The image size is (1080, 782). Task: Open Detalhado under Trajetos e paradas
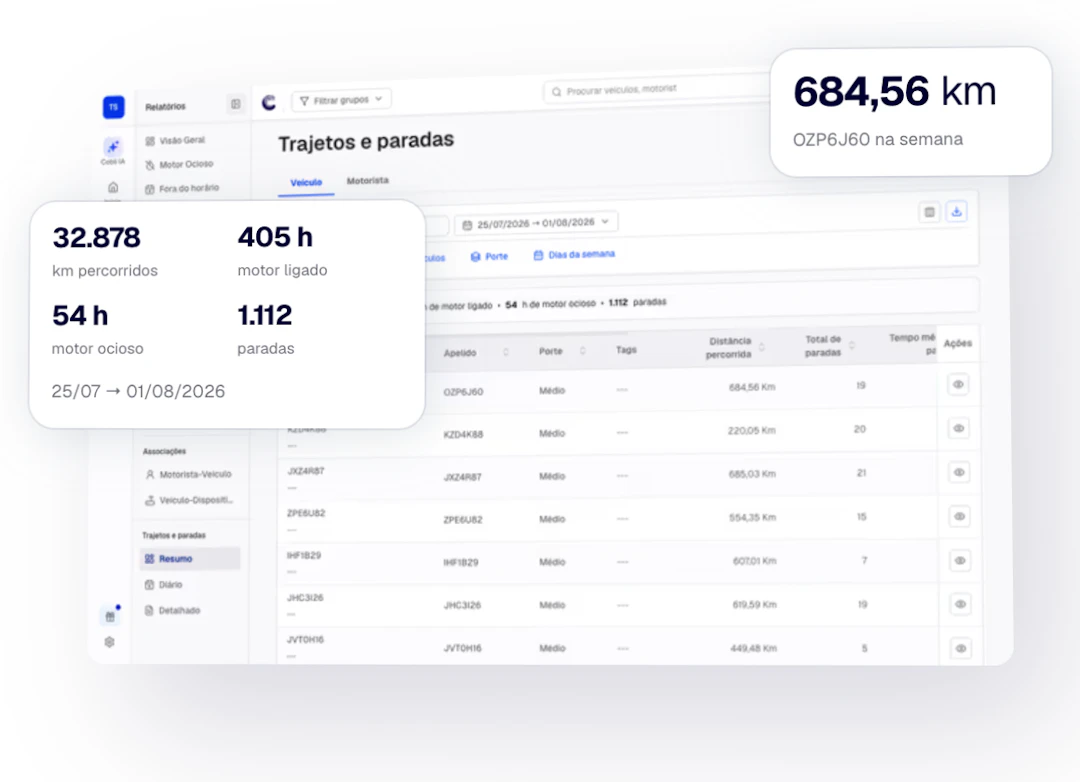click(x=173, y=610)
